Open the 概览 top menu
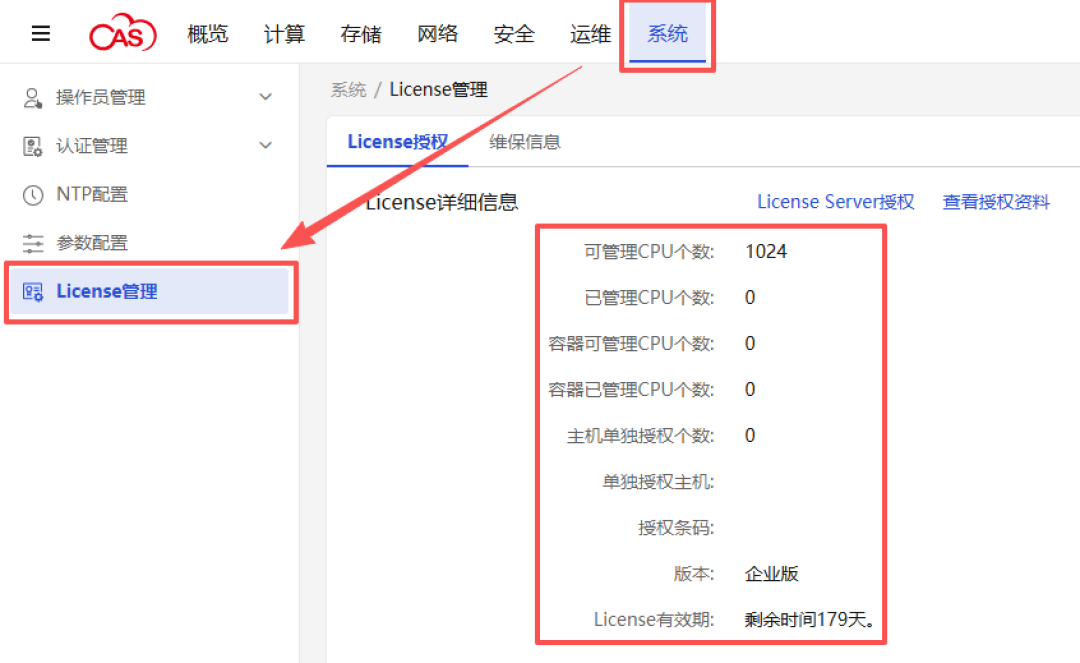 pyautogui.click(x=207, y=34)
